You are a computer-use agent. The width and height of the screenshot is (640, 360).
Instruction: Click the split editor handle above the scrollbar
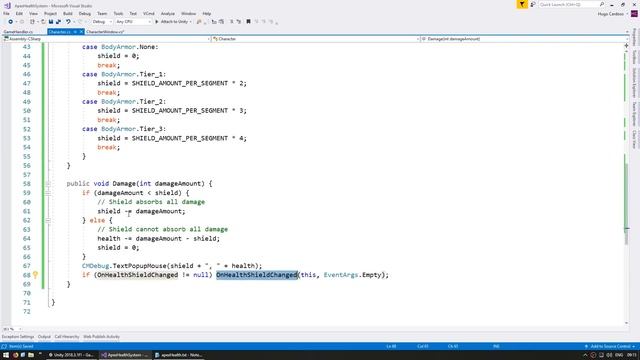[627, 46]
